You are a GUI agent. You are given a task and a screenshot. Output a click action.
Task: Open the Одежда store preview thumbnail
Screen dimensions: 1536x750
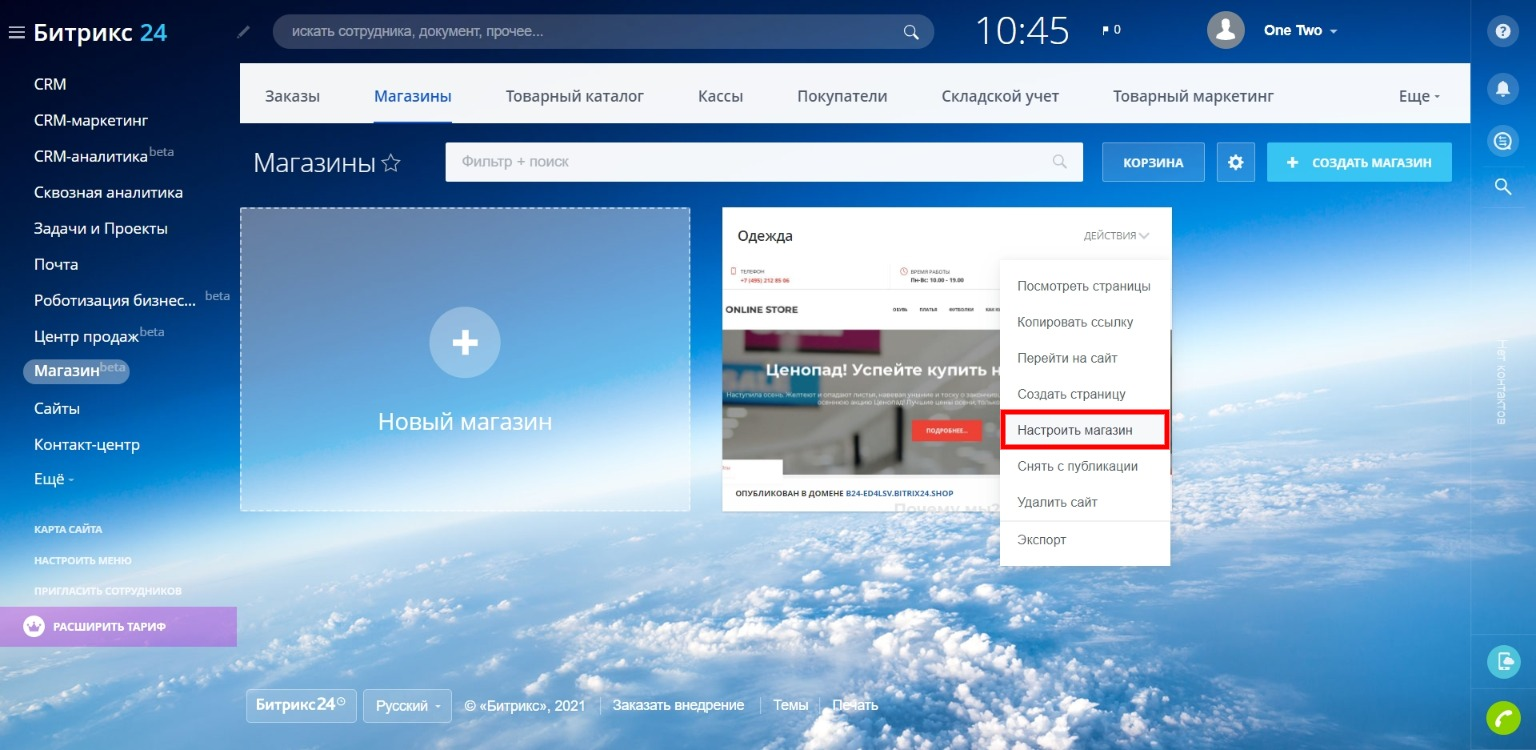[860, 370]
